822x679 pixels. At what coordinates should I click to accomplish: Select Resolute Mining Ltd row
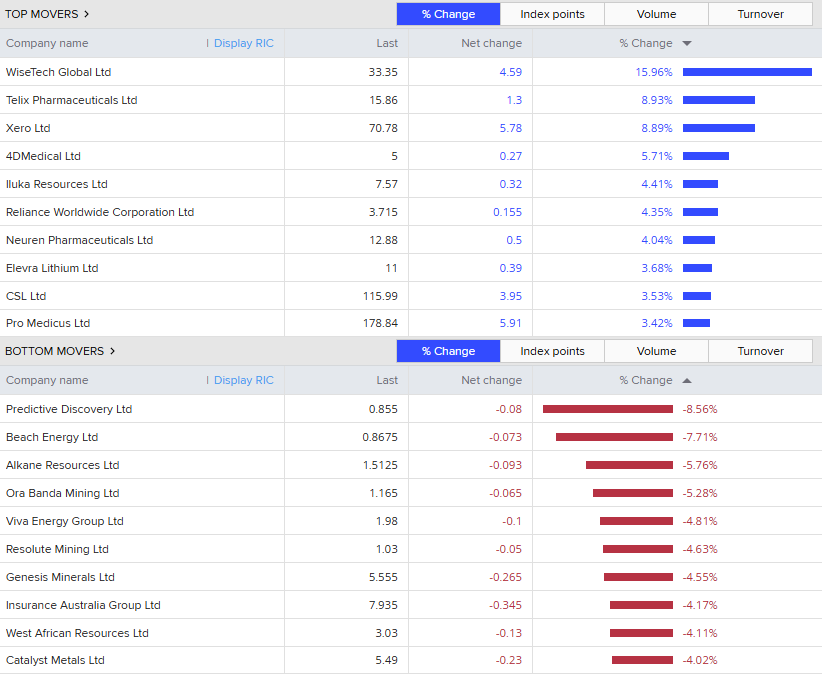411,549
